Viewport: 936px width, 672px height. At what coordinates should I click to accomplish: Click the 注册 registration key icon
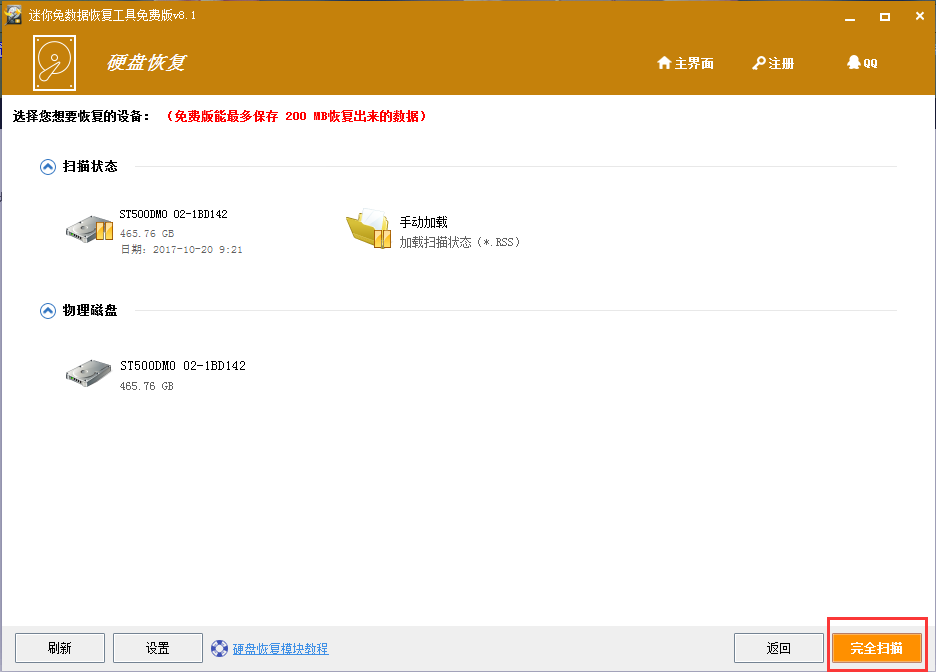(758, 62)
